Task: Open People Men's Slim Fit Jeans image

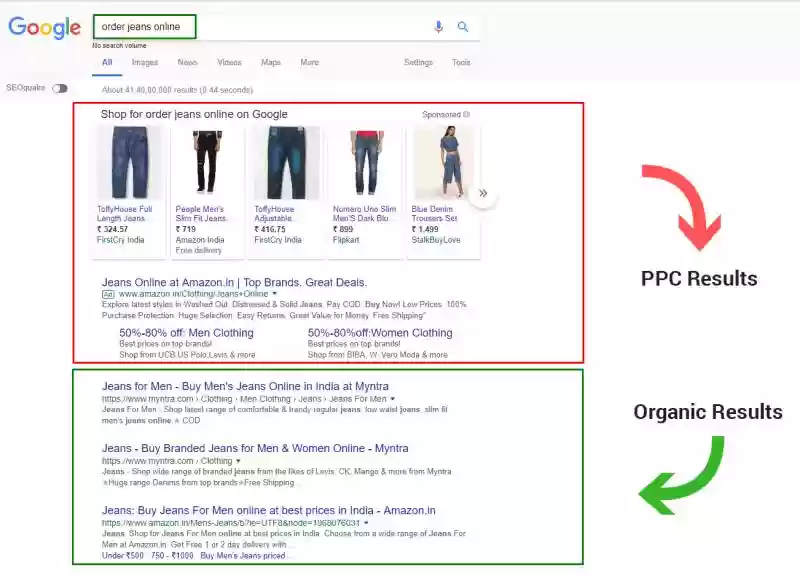Action: point(207,163)
